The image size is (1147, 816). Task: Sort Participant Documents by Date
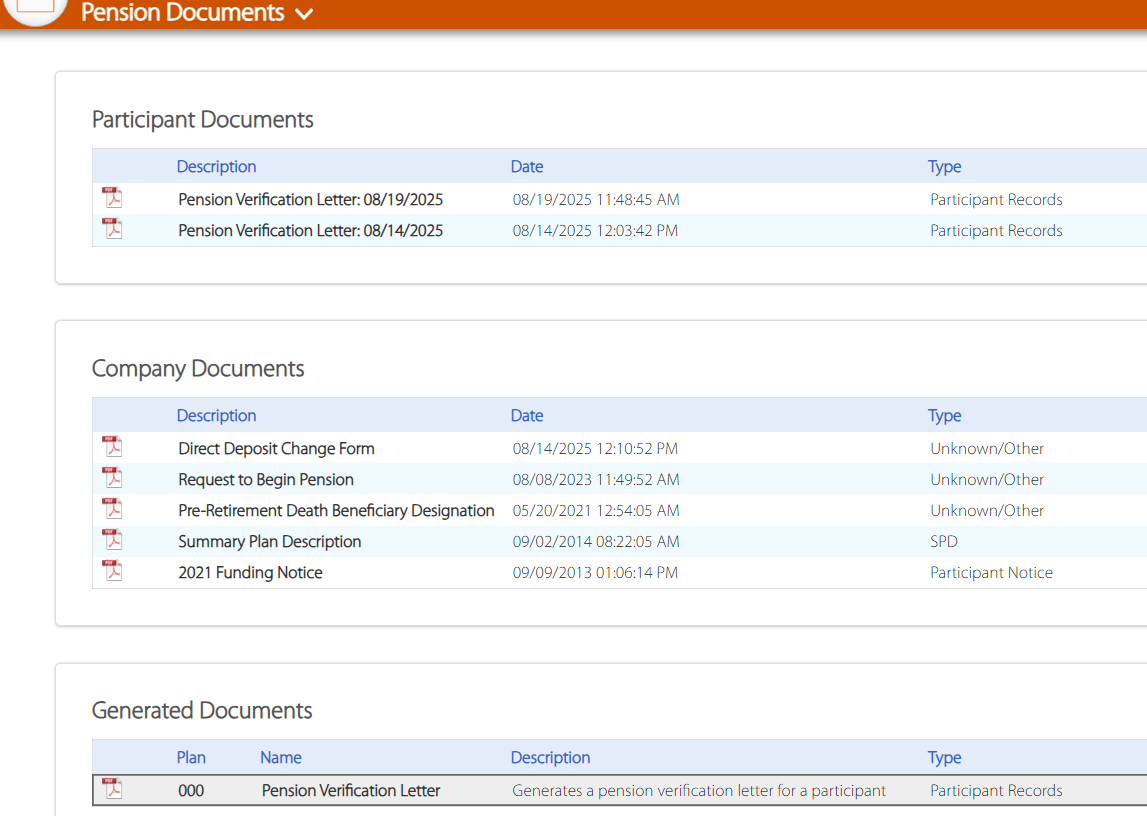527,167
